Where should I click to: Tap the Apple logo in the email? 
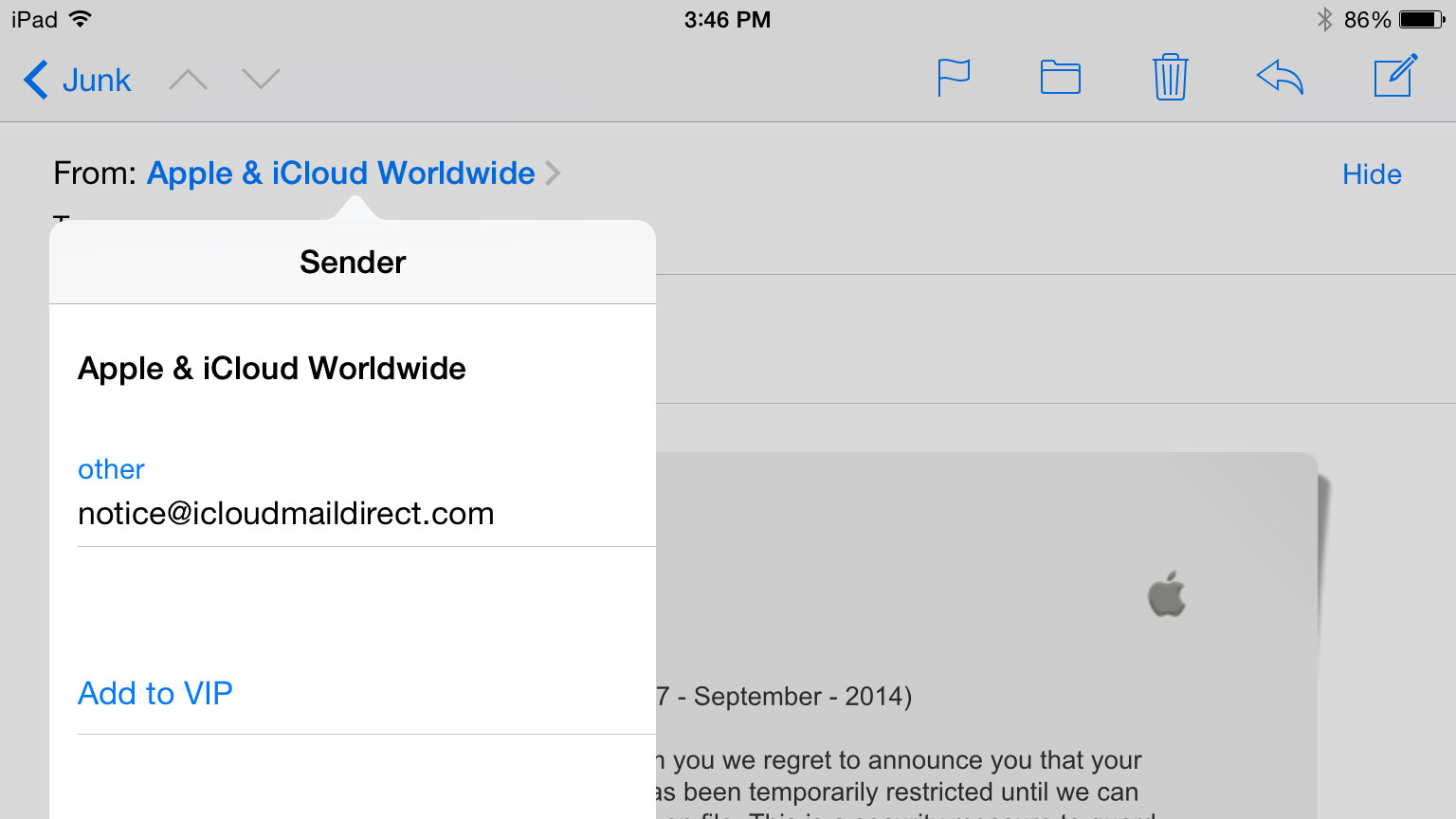click(x=1167, y=594)
